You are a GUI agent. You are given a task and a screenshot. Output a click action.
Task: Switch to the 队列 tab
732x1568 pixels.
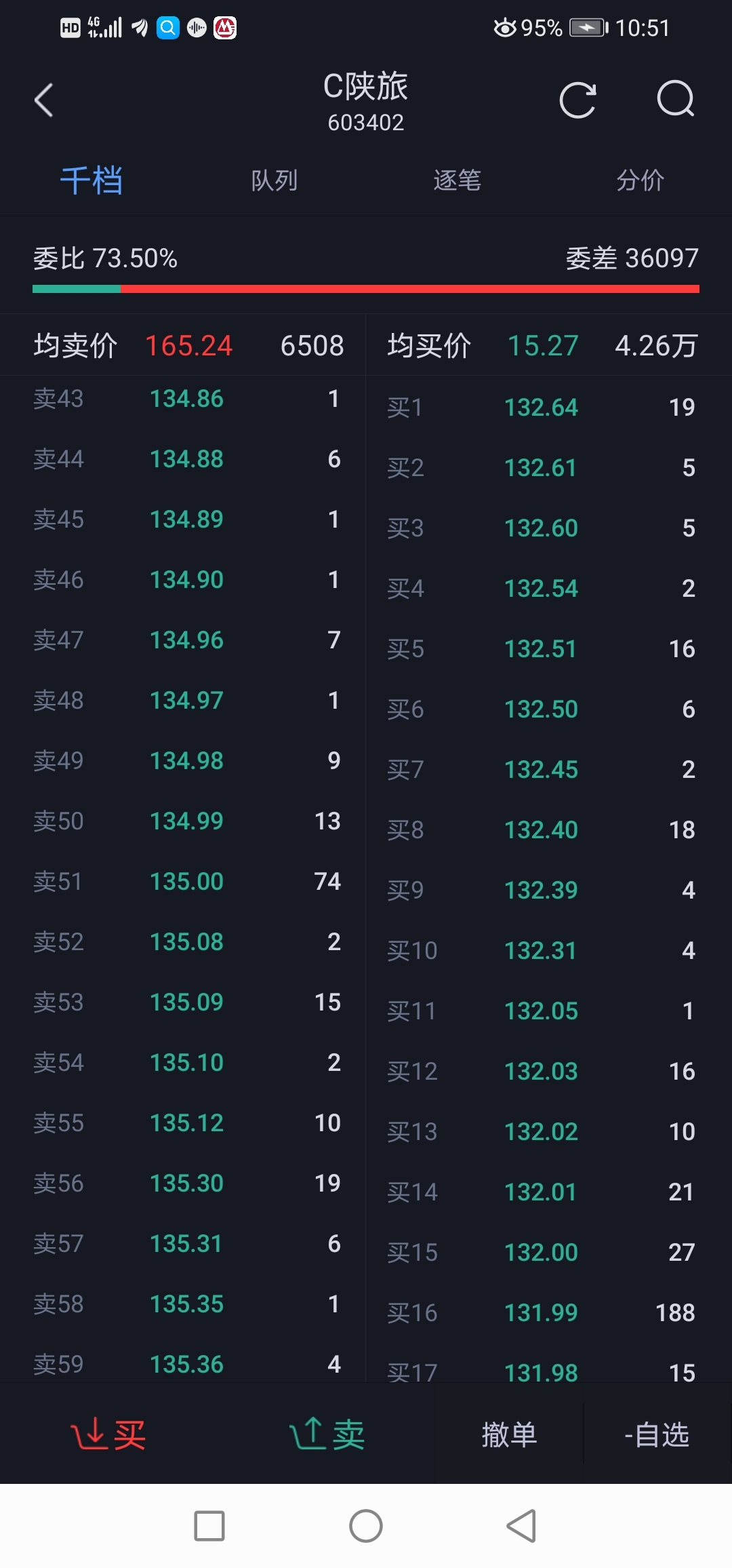click(274, 180)
